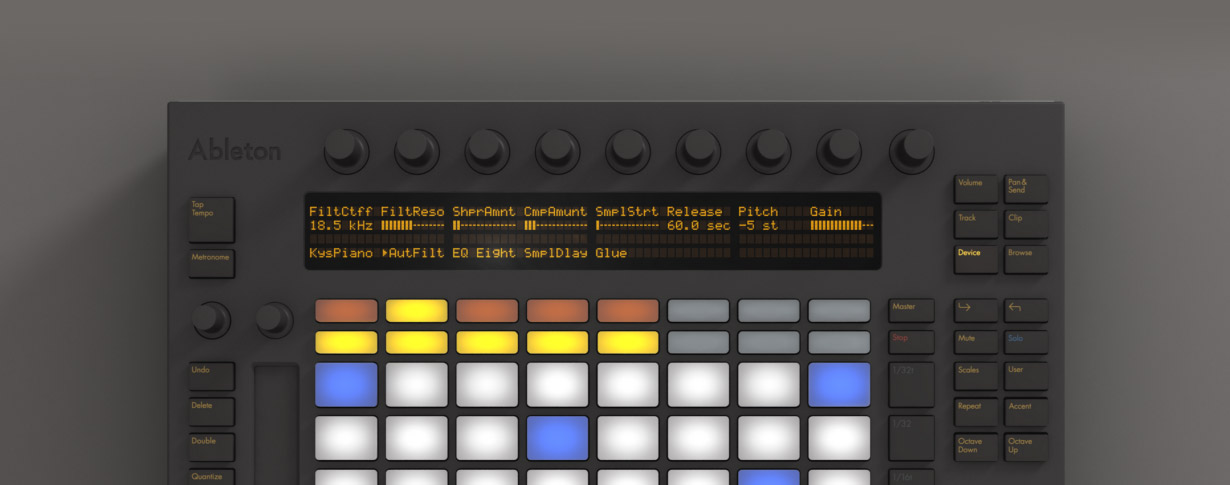
Task: Select the 1/32 repeat interval button
Action: (x=911, y=437)
